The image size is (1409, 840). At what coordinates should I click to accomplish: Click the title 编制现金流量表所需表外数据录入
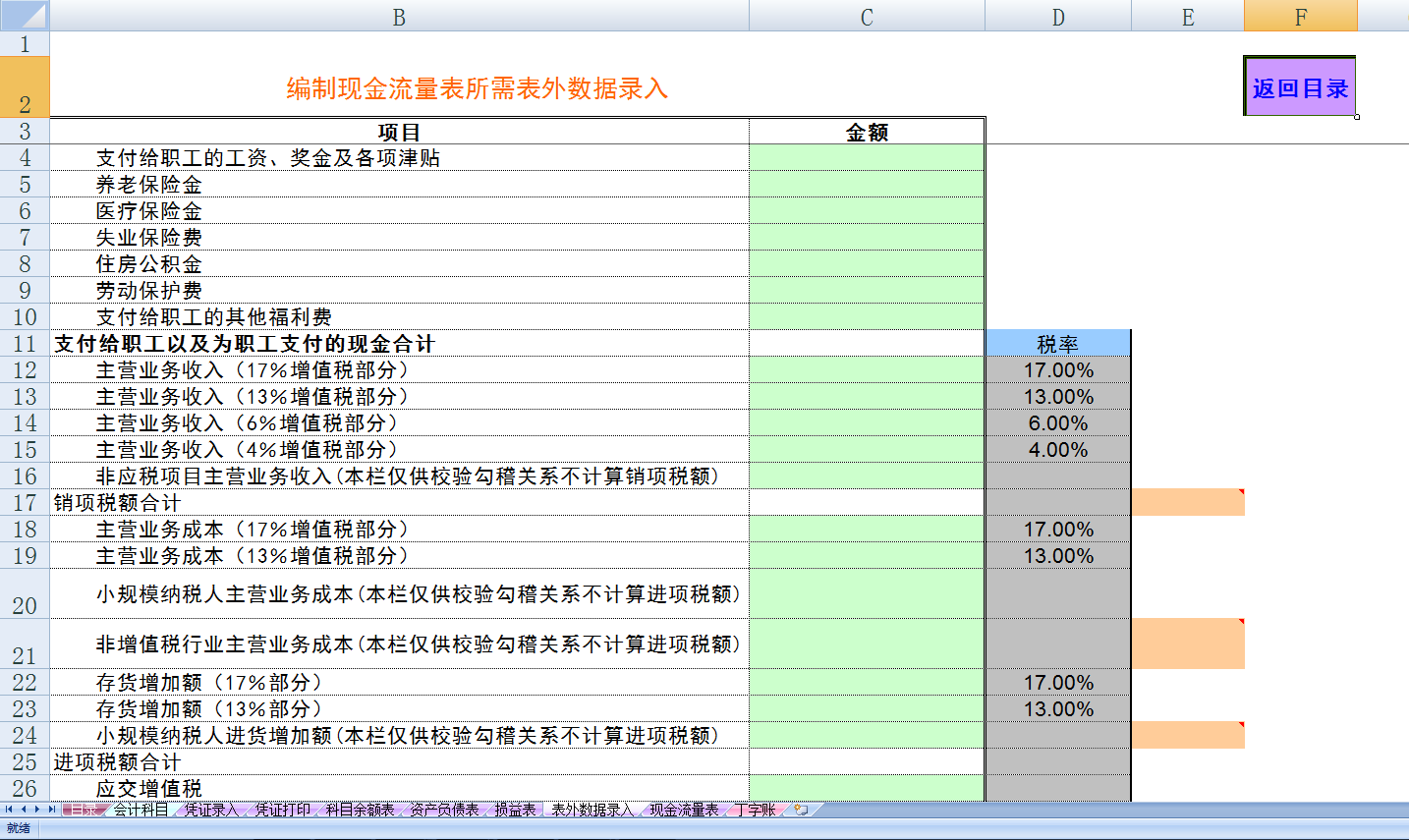pyautogui.click(x=478, y=88)
